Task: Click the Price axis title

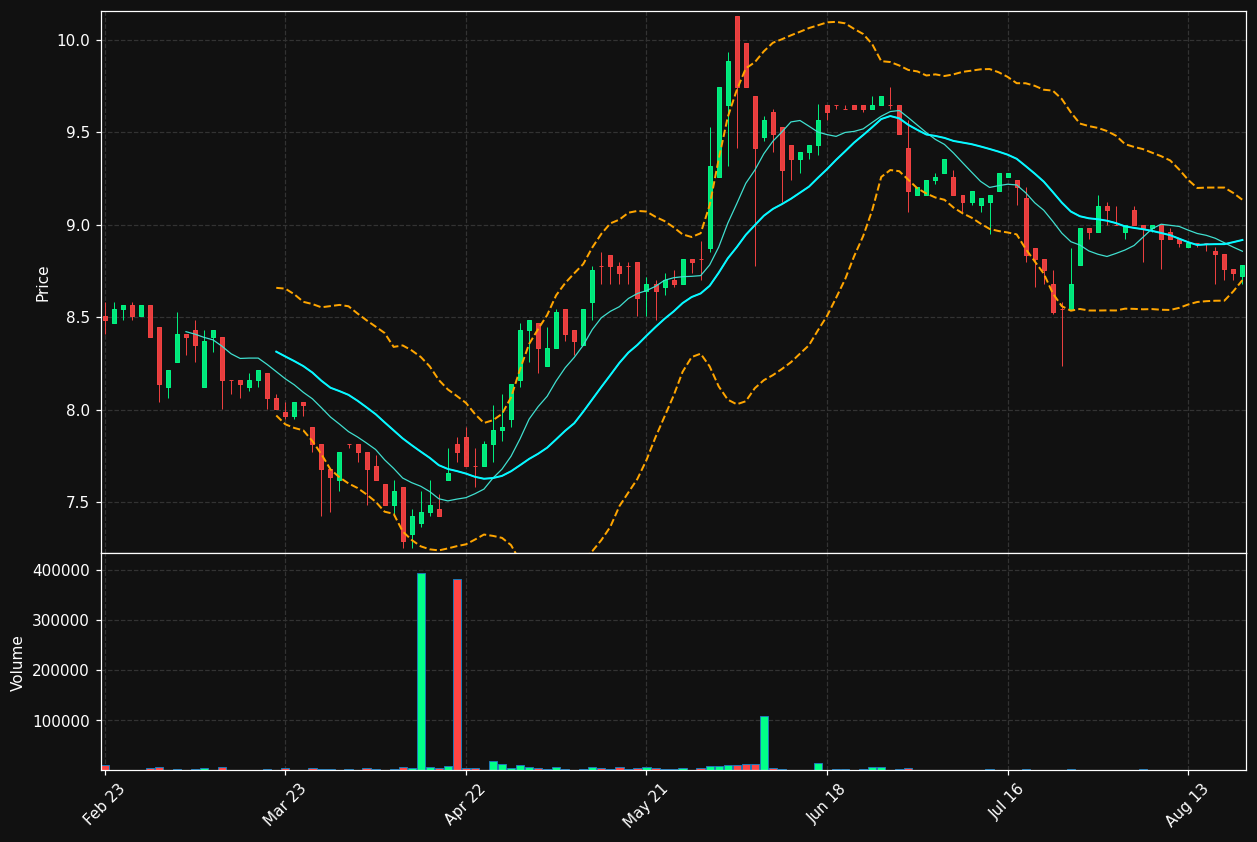Action: click(x=43, y=283)
